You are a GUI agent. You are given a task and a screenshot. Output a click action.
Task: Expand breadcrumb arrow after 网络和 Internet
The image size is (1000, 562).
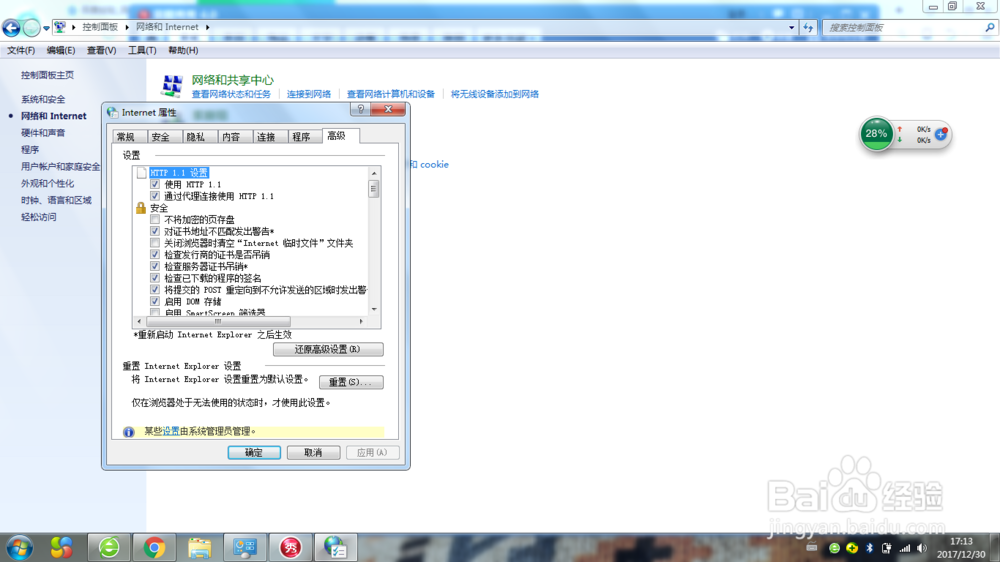click(x=207, y=27)
